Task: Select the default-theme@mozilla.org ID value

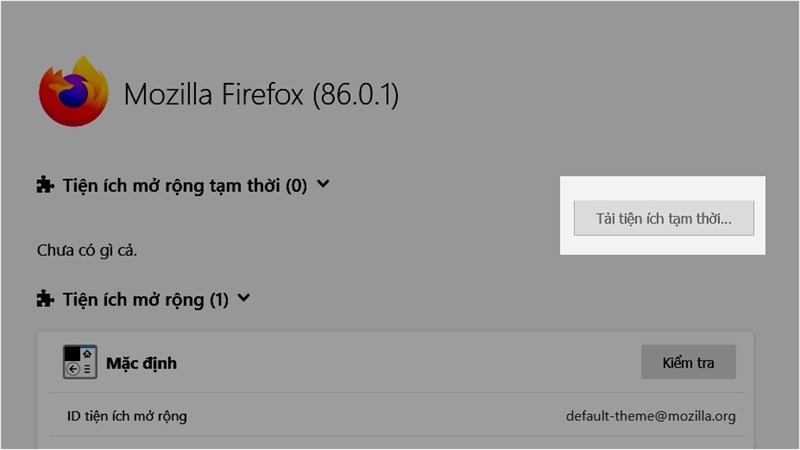Action: [x=650, y=416]
